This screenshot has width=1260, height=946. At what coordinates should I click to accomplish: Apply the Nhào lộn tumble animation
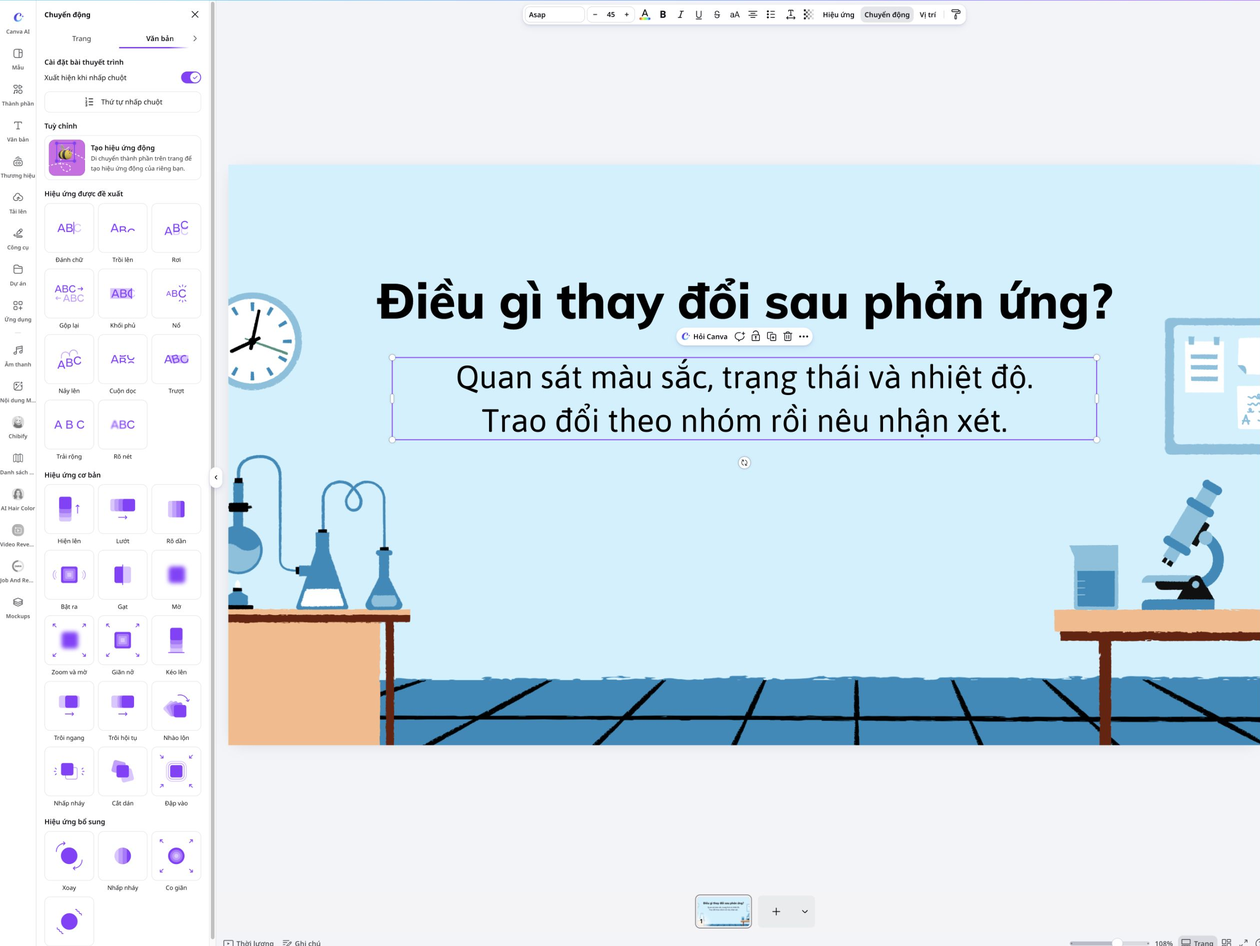tap(176, 707)
